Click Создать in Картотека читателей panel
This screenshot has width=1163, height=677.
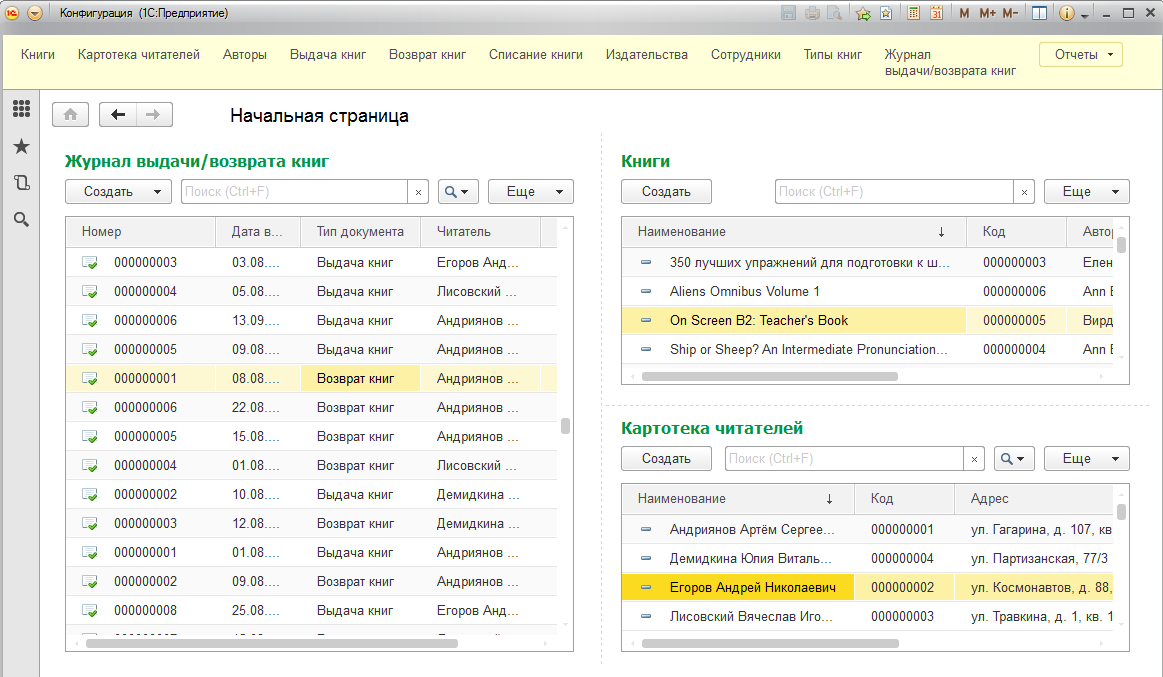tap(665, 458)
